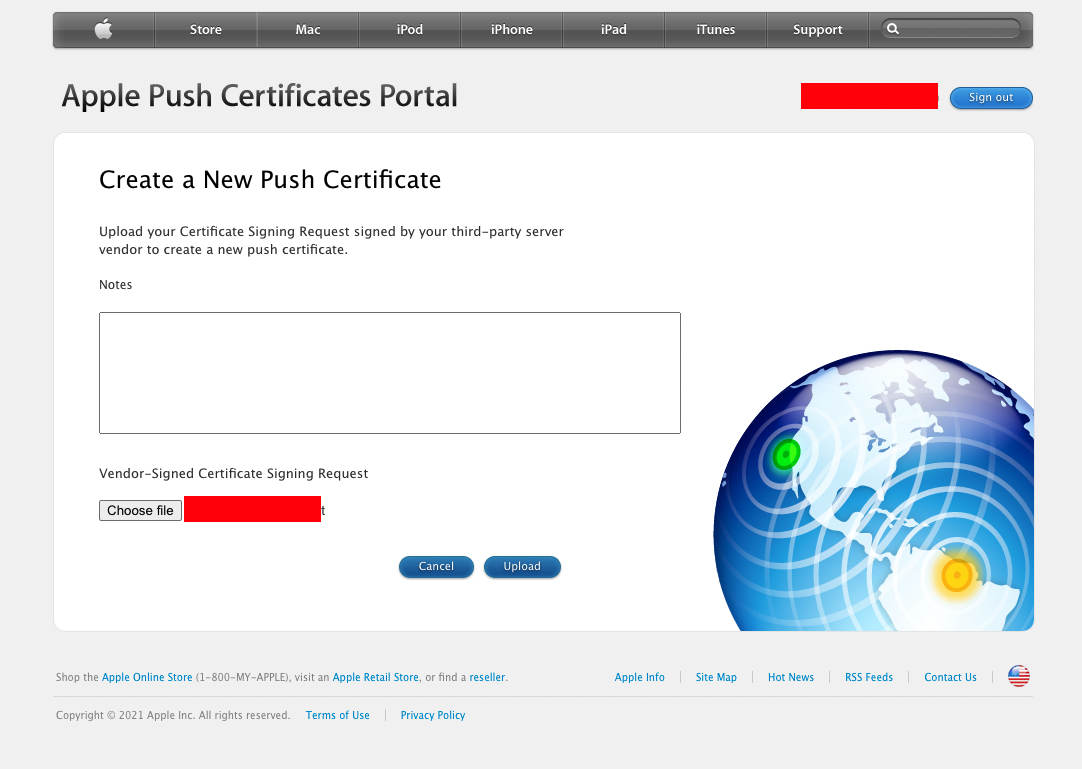Image resolution: width=1082 pixels, height=769 pixels.
Task: View the Privacy Policy link
Action: [x=433, y=716]
